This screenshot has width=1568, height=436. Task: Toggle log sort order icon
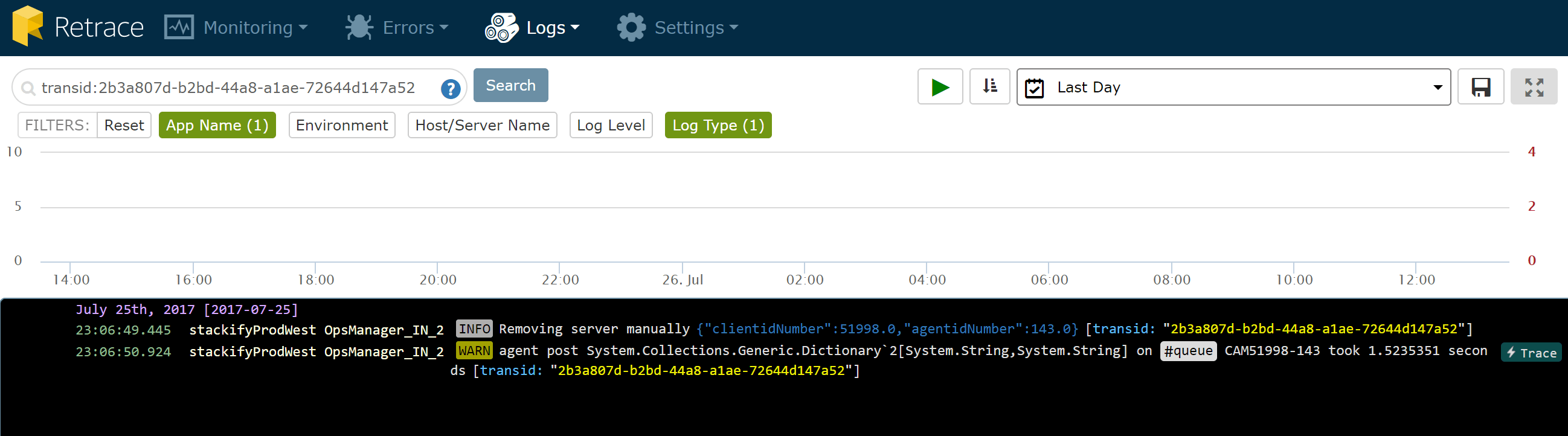tap(990, 87)
